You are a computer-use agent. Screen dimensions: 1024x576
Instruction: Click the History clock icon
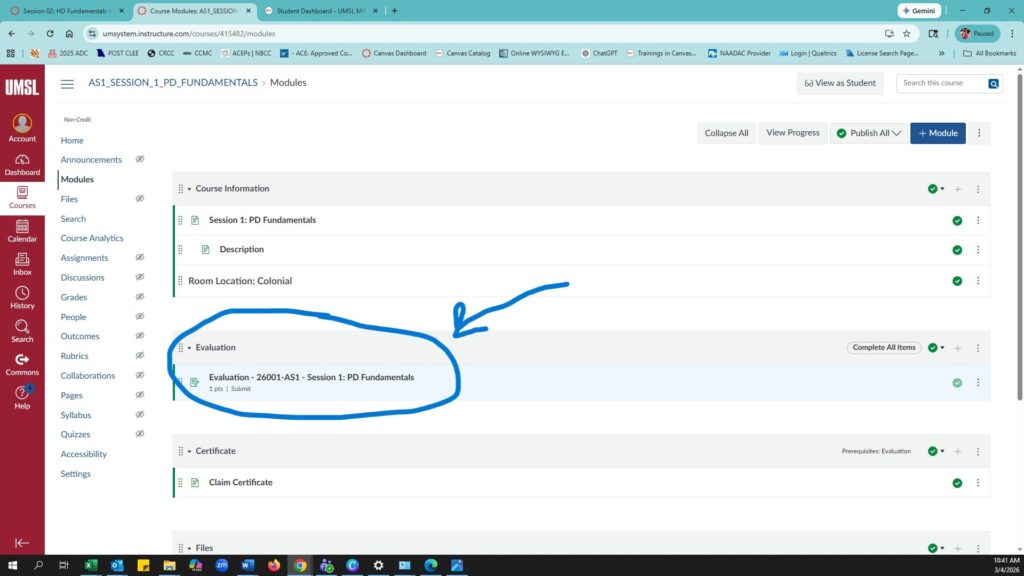[x=22, y=297]
